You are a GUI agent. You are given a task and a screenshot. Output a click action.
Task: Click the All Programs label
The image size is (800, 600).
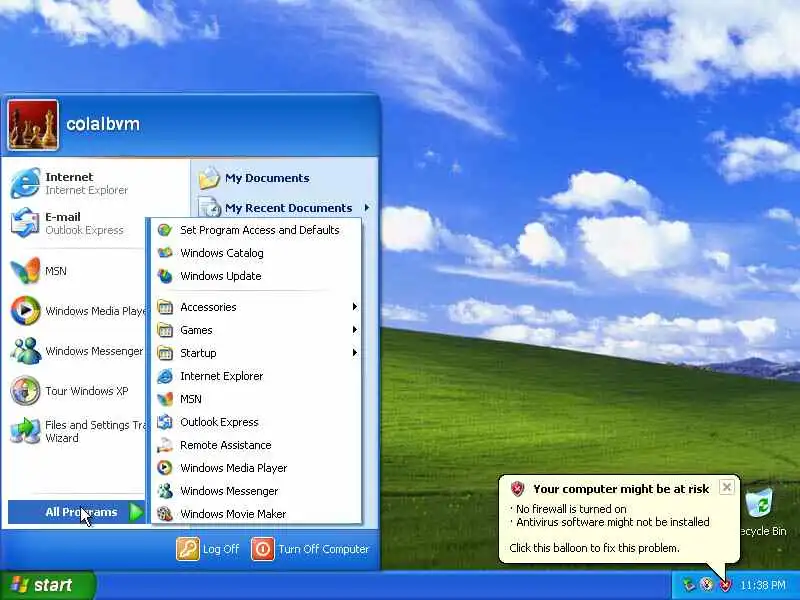(81, 512)
